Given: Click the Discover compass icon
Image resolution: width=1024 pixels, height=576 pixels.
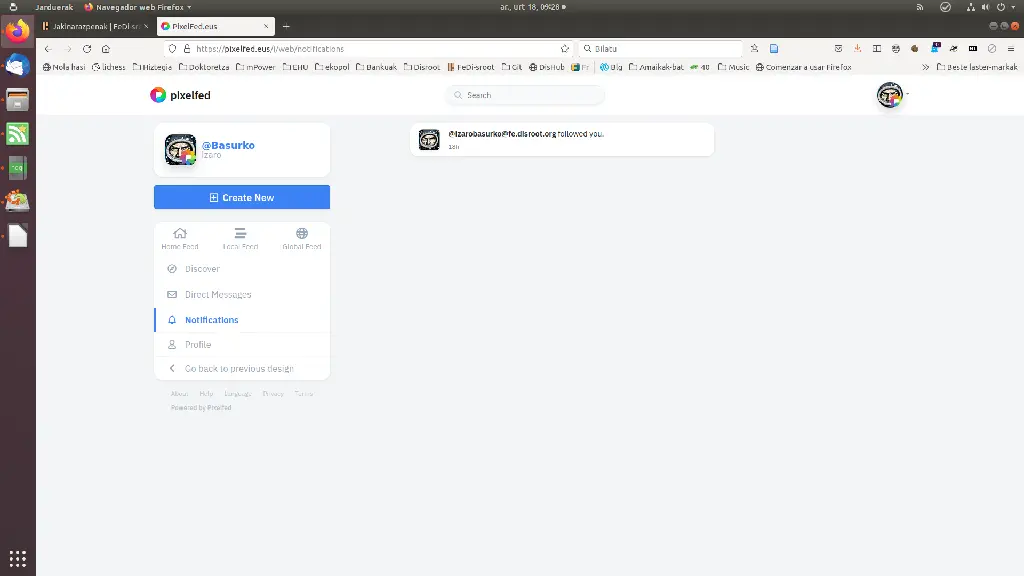Looking at the screenshot, I should 172,268.
